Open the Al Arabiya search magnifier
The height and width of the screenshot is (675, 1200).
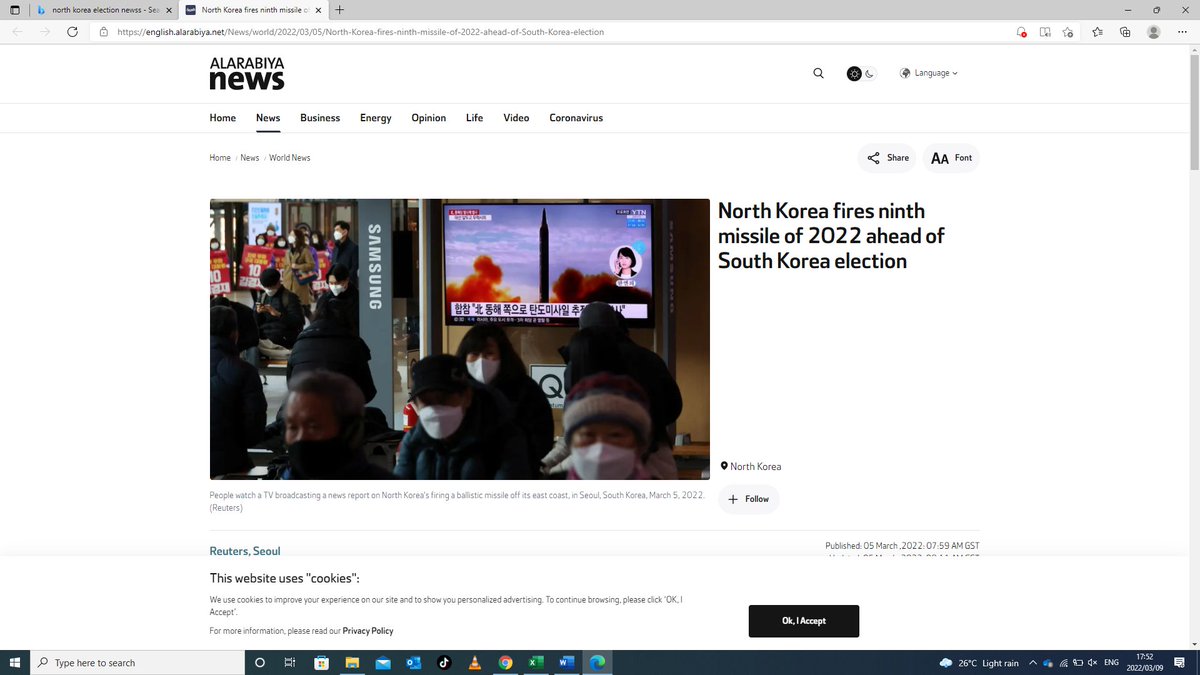coord(818,72)
